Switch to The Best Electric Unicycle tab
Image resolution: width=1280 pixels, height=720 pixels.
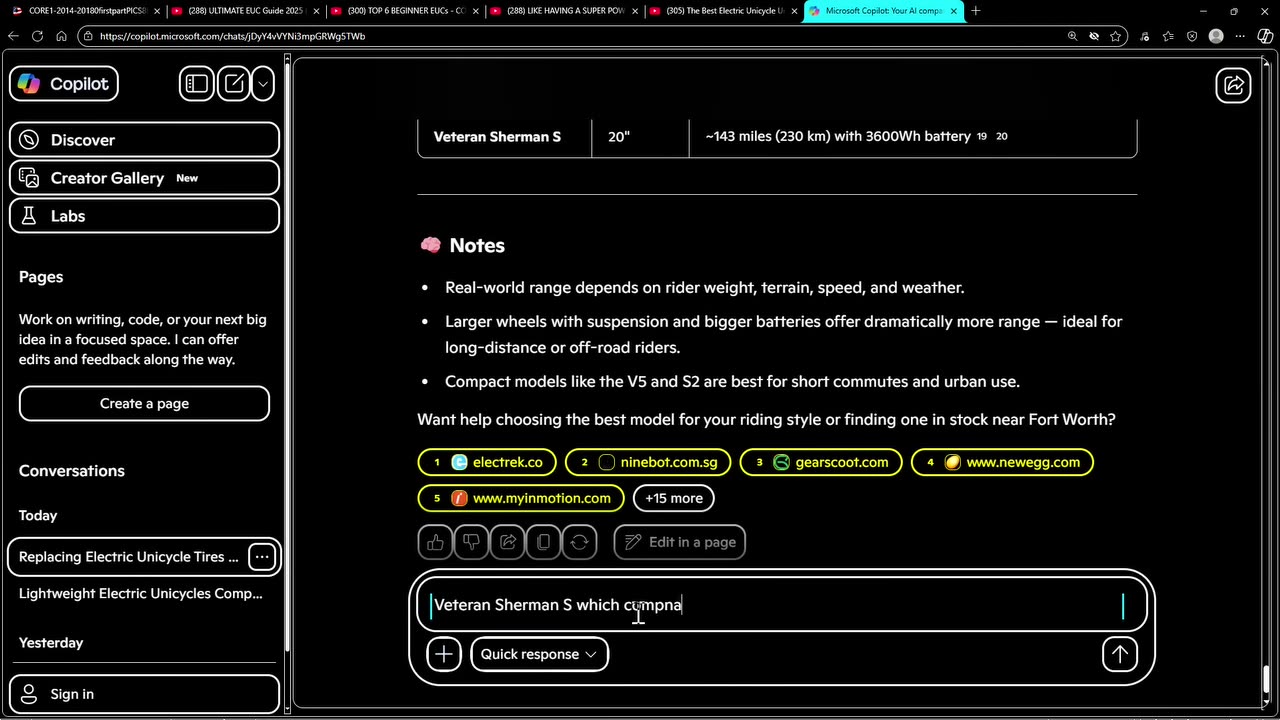coord(722,11)
